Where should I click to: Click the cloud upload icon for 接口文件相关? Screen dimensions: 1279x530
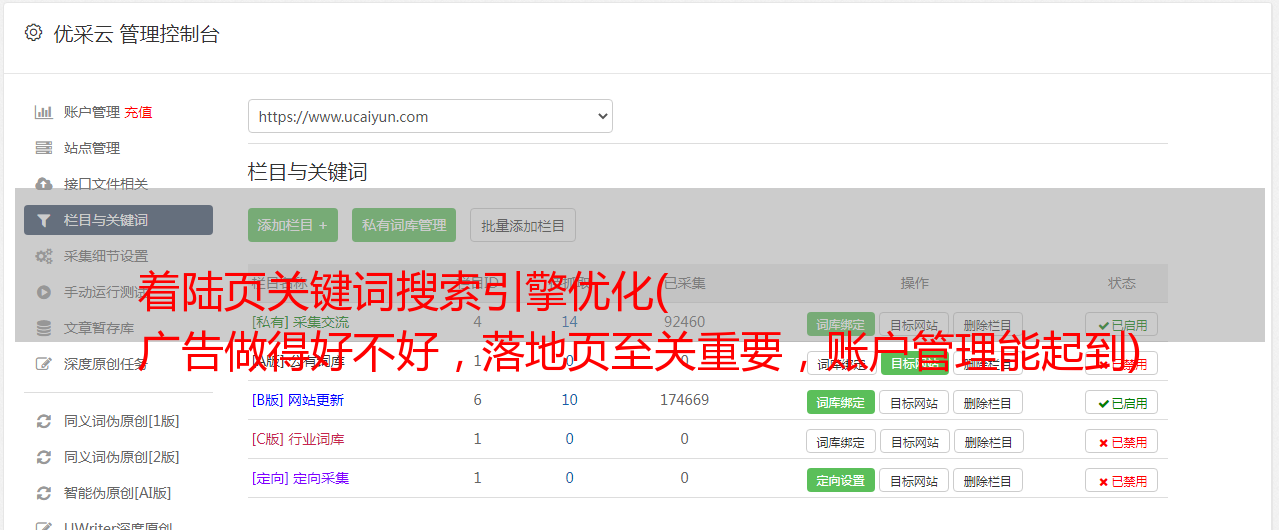pos(44,184)
